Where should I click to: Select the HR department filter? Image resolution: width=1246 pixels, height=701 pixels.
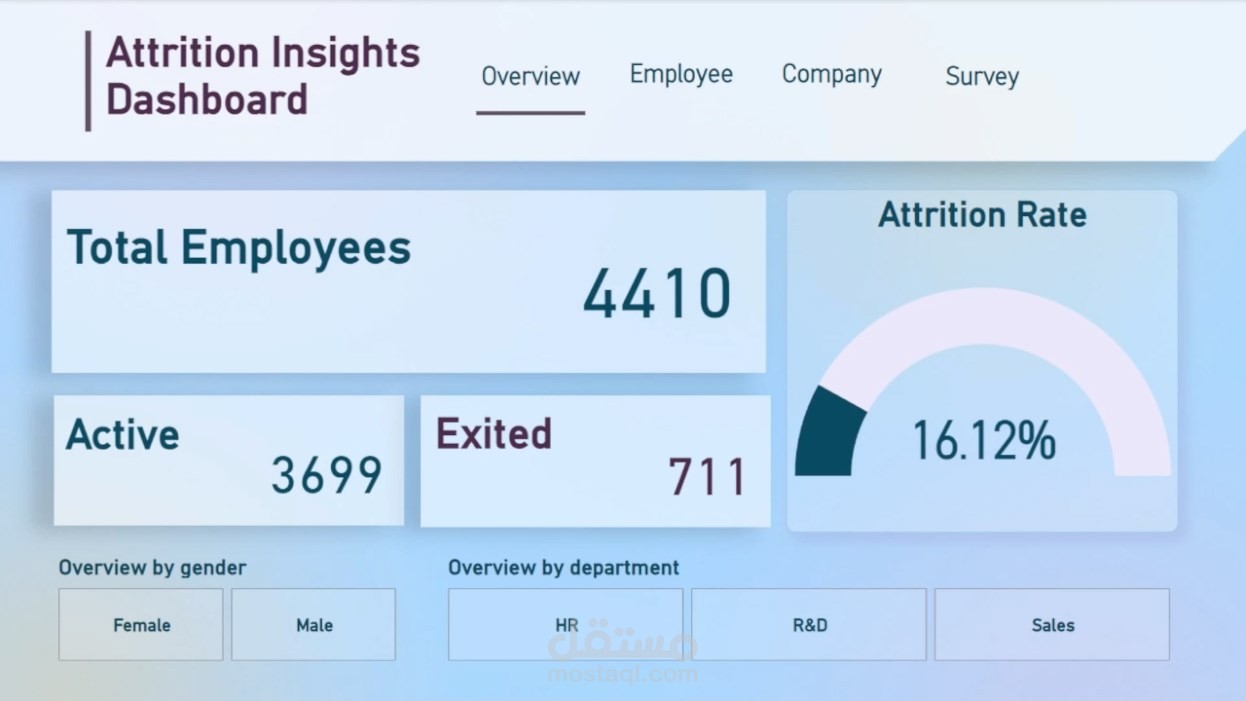click(564, 625)
